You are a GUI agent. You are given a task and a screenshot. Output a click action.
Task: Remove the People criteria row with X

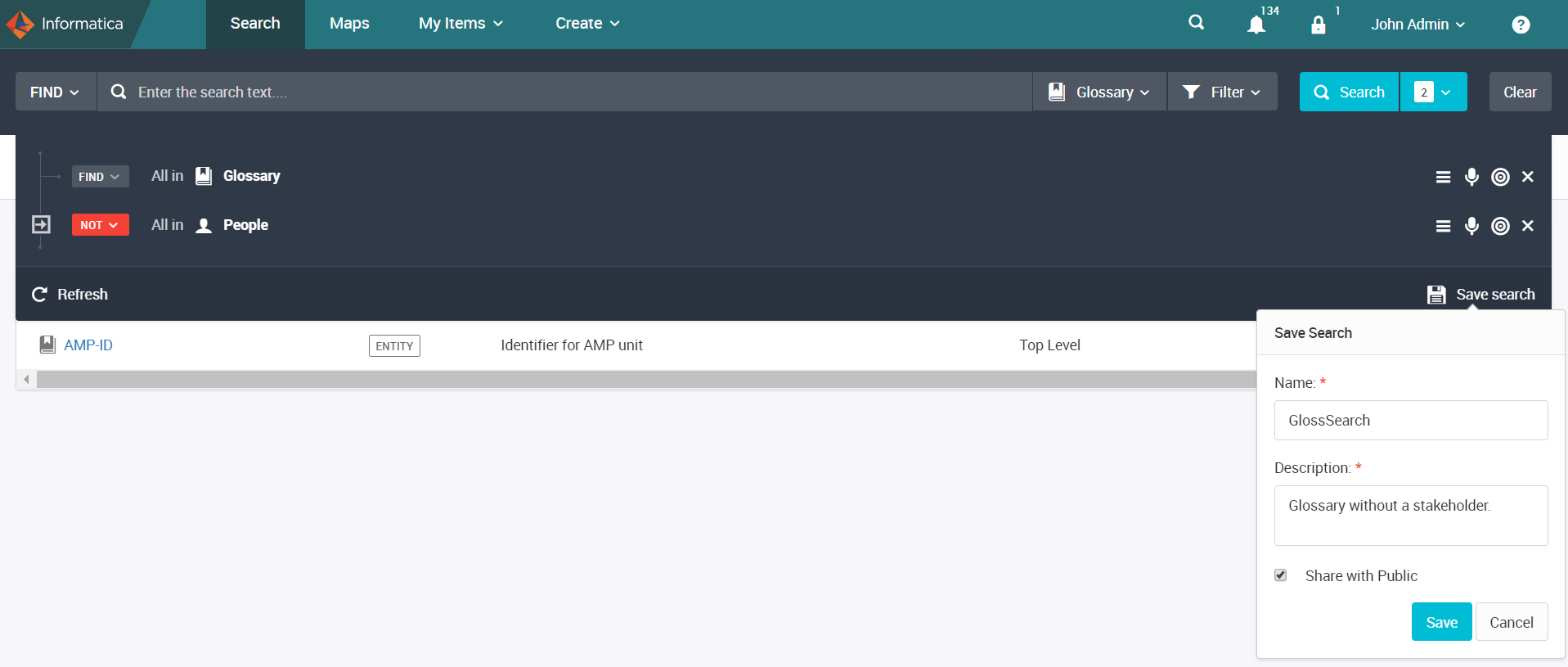(1527, 226)
